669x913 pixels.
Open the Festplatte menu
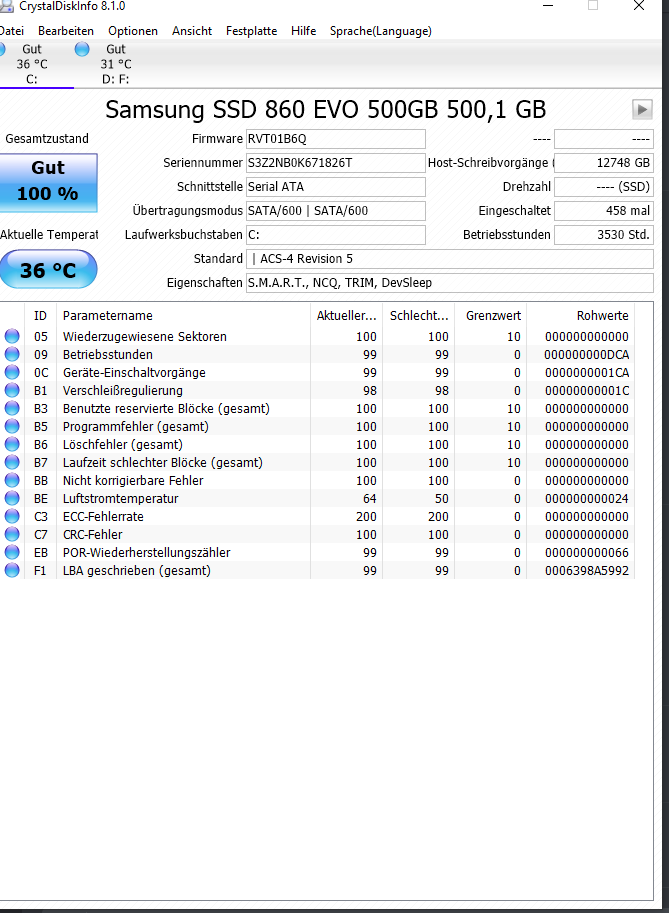coord(252,31)
